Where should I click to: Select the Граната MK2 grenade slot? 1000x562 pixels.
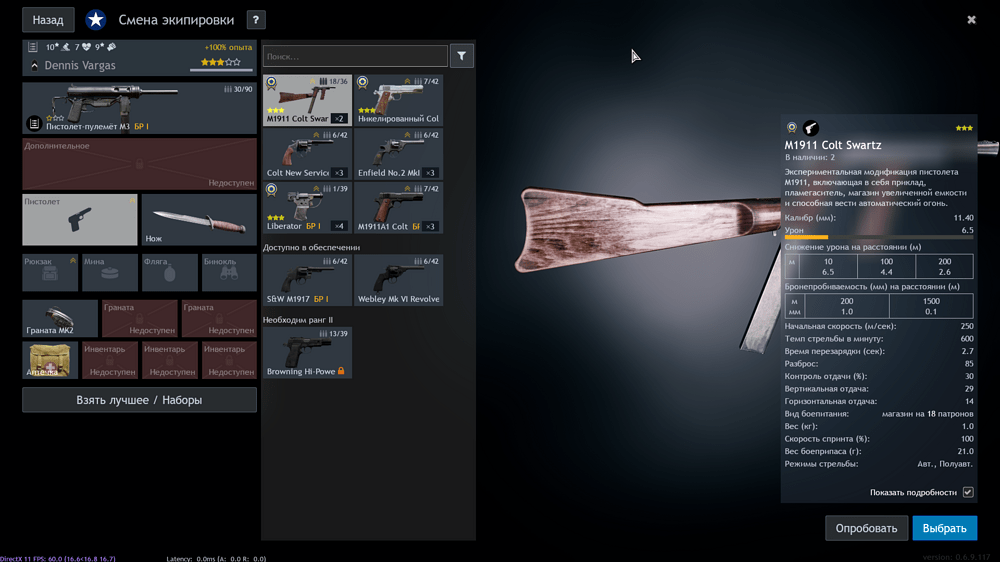(x=60, y=318)
